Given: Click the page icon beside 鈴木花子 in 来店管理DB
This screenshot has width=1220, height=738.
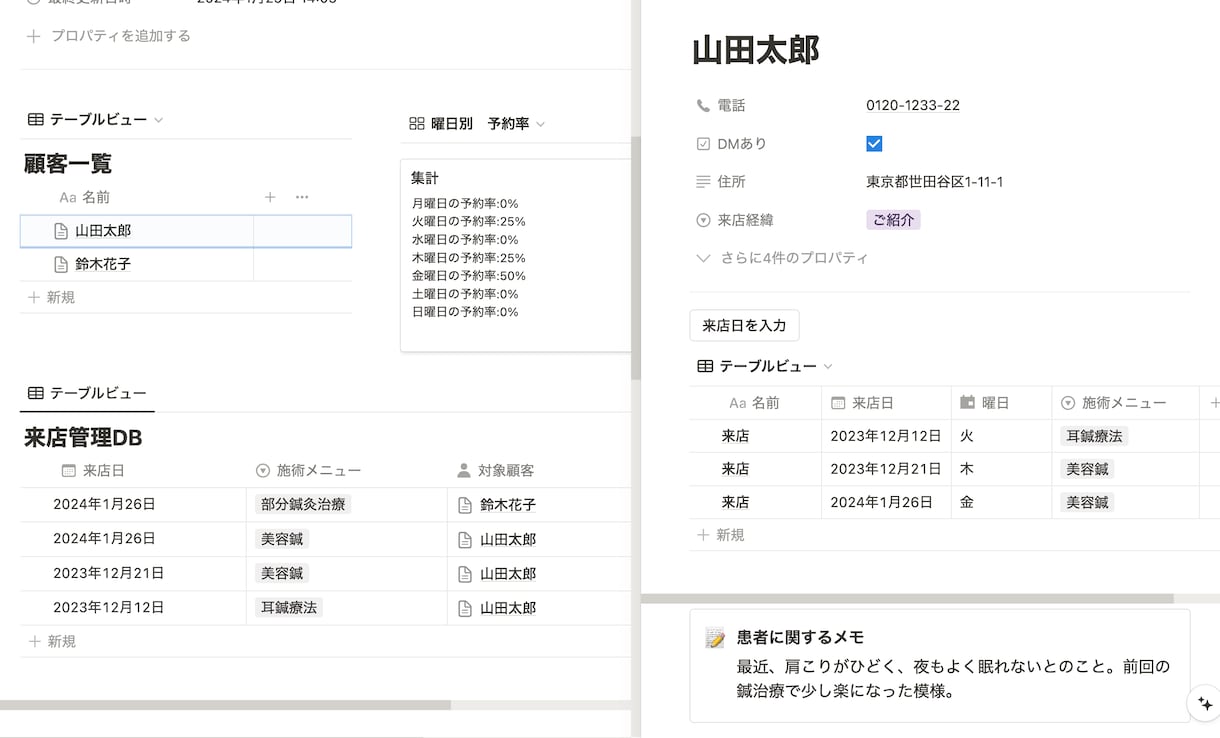Looking at the screenshot, I should click(x=464, y=506).
